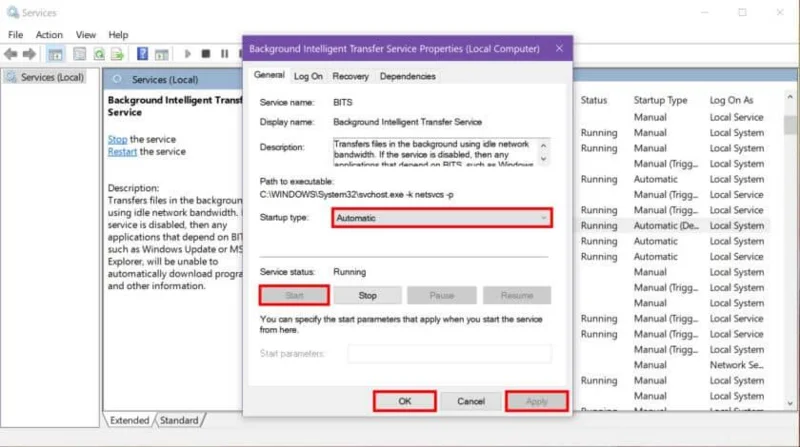Switch to the Log On tab

pos(308,76)
